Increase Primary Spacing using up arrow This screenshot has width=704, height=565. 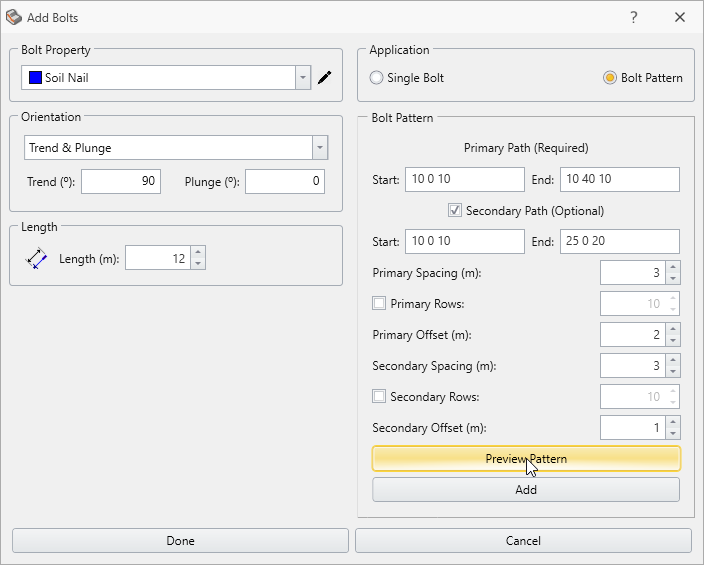(x=673, y=267)
